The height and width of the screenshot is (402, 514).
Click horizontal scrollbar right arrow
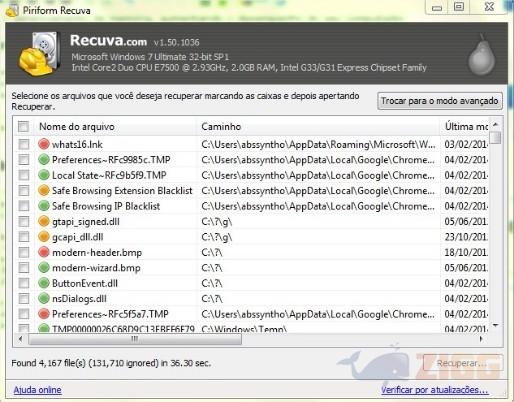coord(481,339)
